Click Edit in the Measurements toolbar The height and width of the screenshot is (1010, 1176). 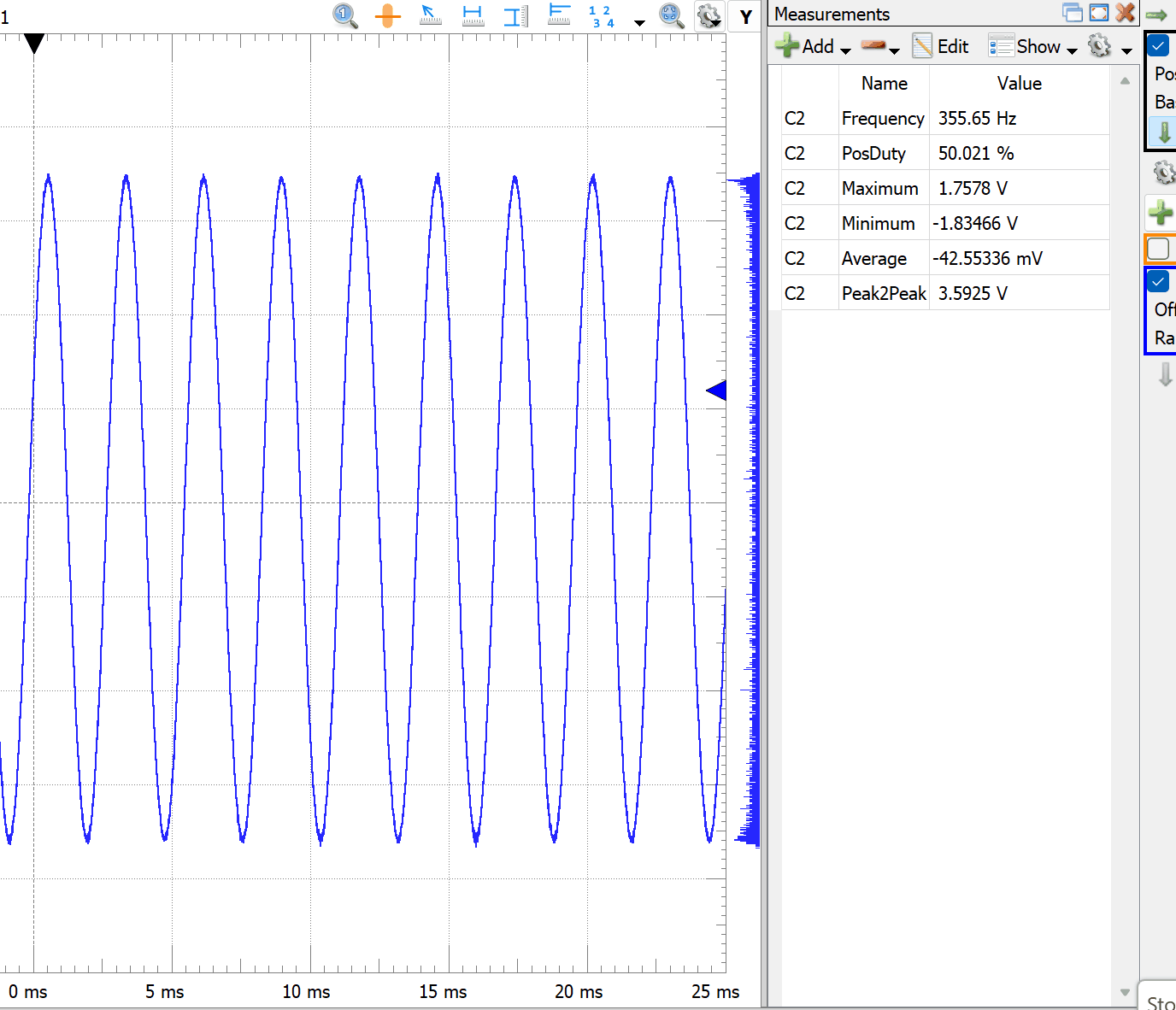point(941,46)
